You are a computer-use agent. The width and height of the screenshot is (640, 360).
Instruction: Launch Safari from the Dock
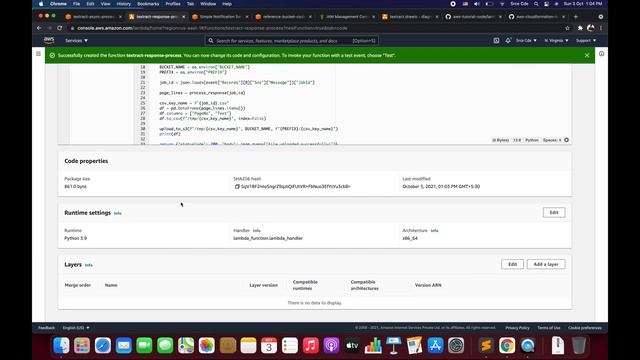pyautogui.click(x=103, y=345)
